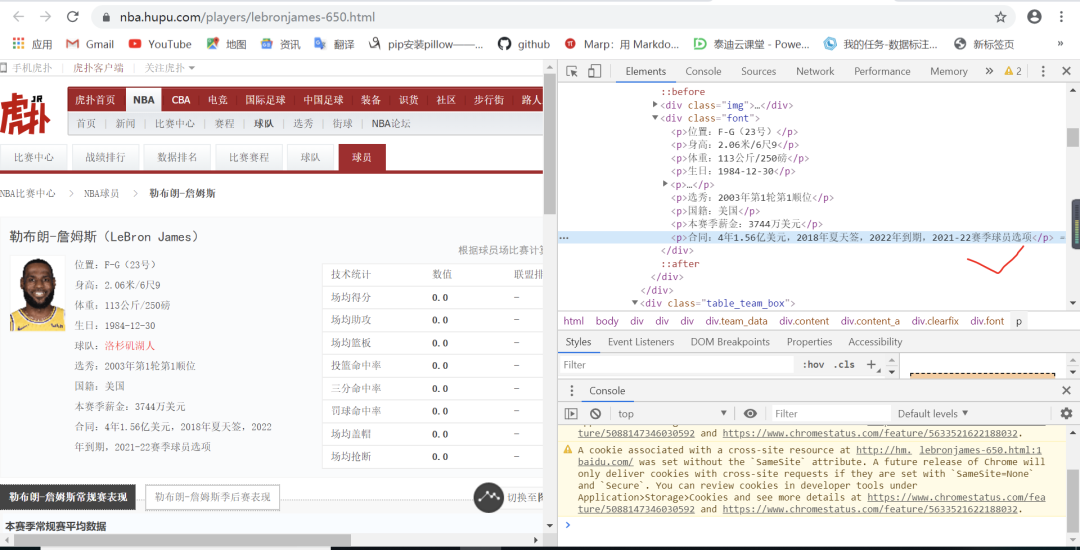The image size is (1080, 550).
Task: Click the clear console icon
Action: point(595,414)
